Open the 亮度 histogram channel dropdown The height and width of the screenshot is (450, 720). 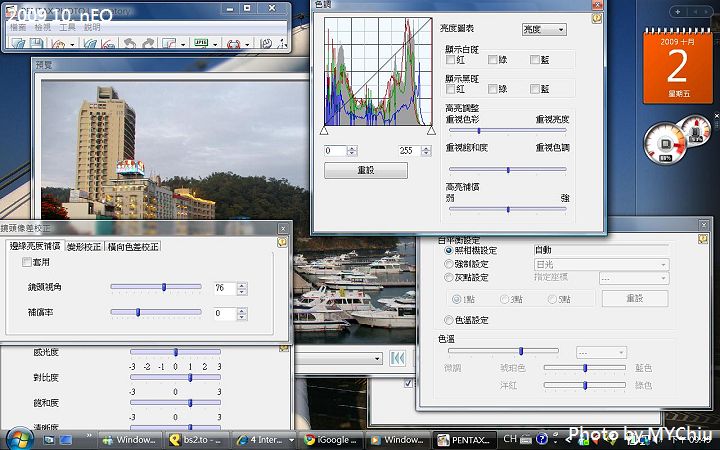(544, 29)
